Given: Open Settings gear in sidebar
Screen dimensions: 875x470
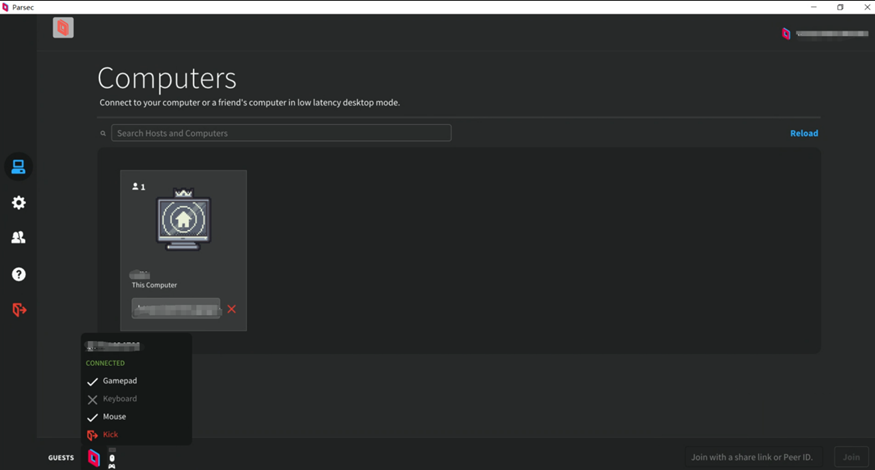Looking at the screenshot, I should click(18, 202).
